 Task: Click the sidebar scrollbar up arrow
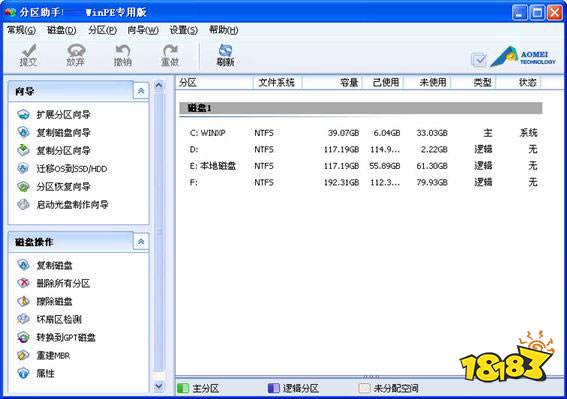pos(158,85)
